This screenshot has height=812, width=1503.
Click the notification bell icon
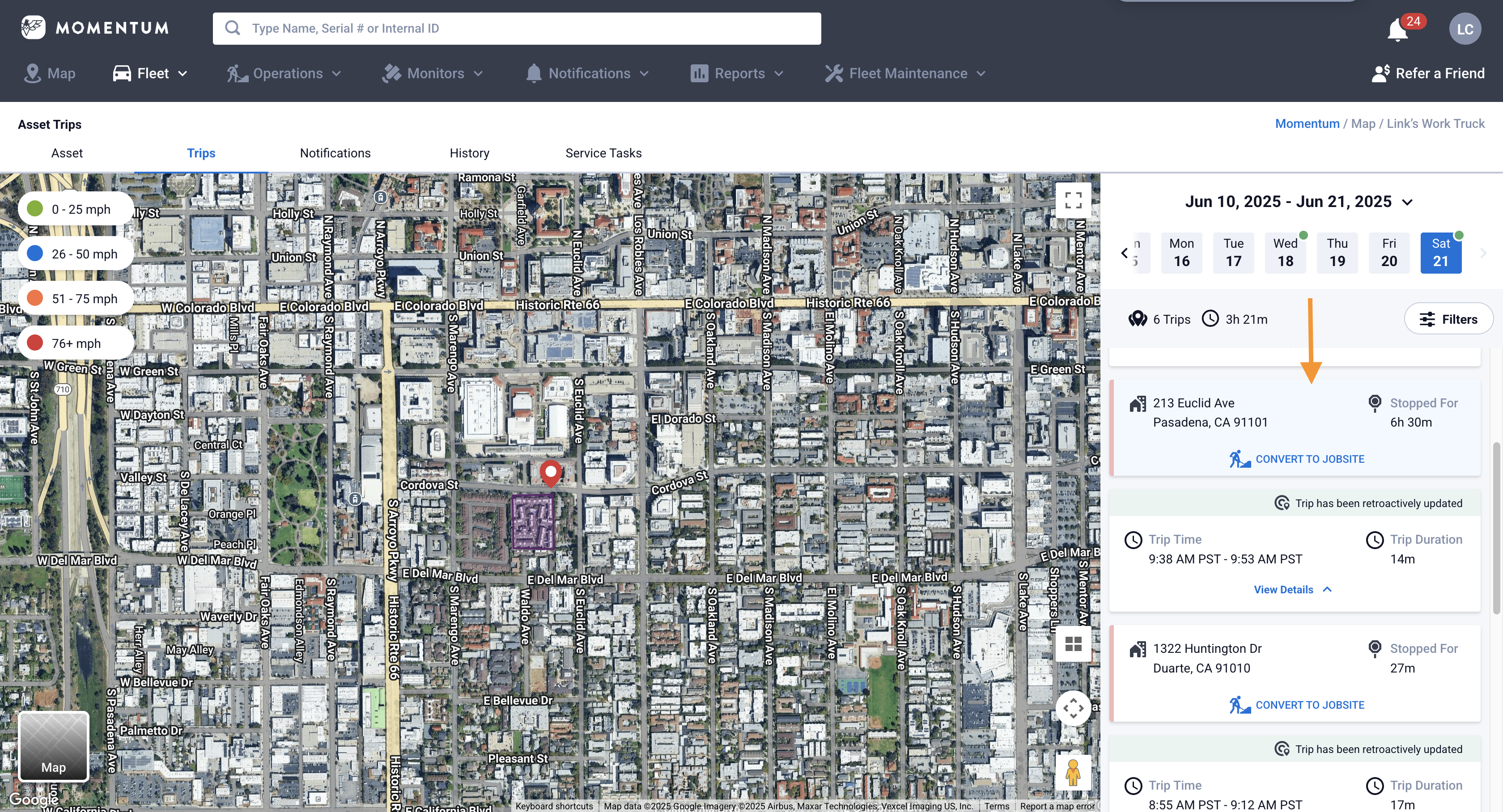click(x=1397, y=28)
